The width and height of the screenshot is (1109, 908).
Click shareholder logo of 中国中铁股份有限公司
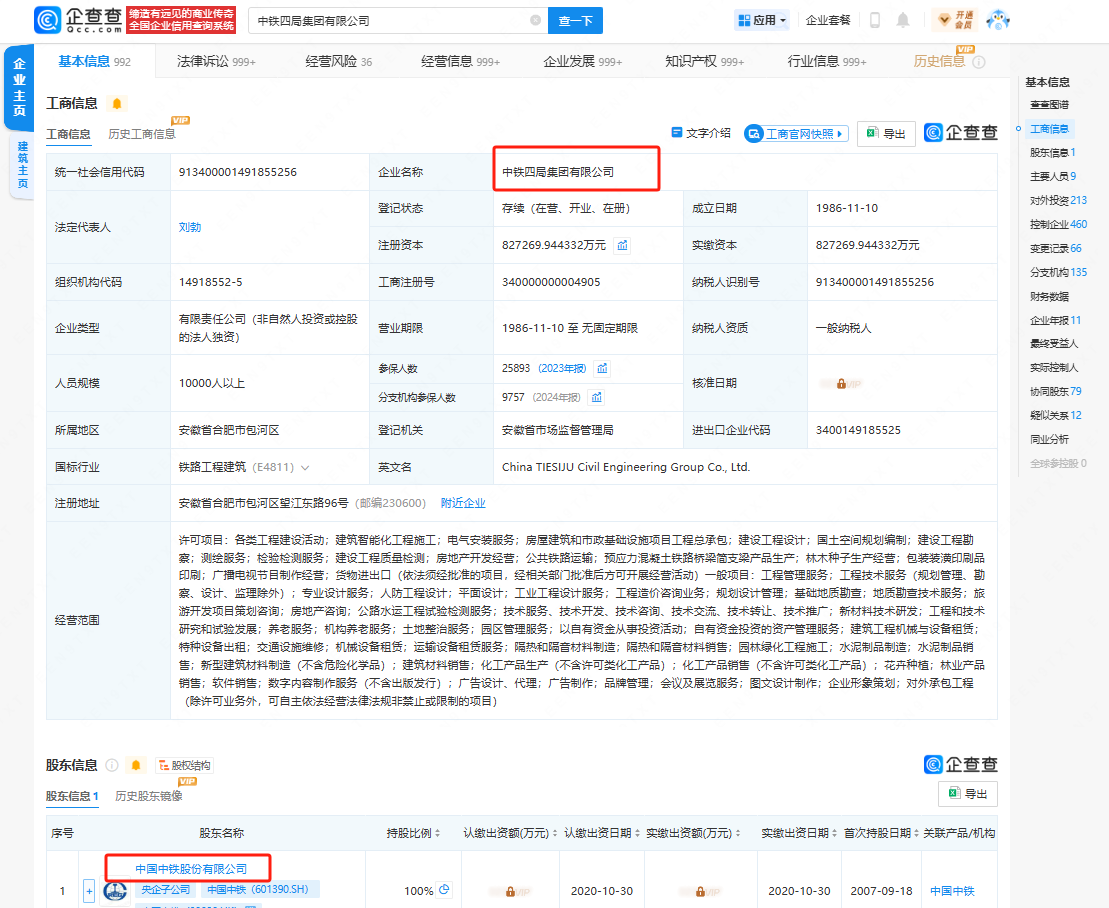click(x=115, y=892)
